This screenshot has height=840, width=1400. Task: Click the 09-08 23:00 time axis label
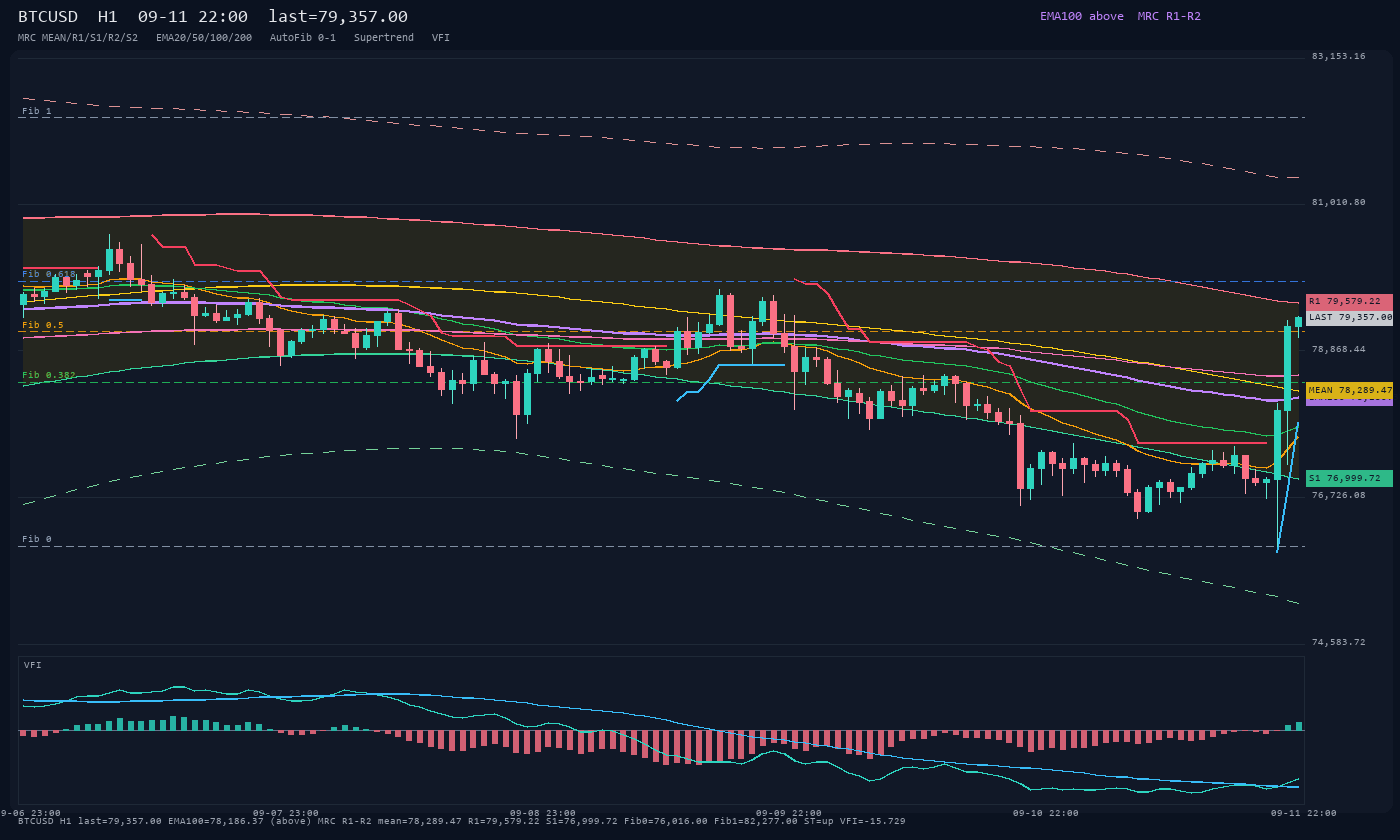point(543,813)
